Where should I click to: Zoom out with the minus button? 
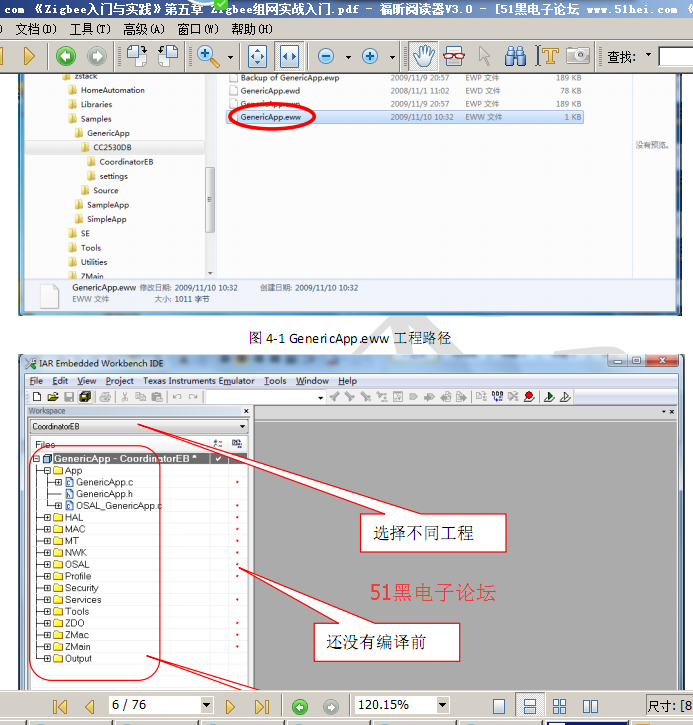click(326, 56)
